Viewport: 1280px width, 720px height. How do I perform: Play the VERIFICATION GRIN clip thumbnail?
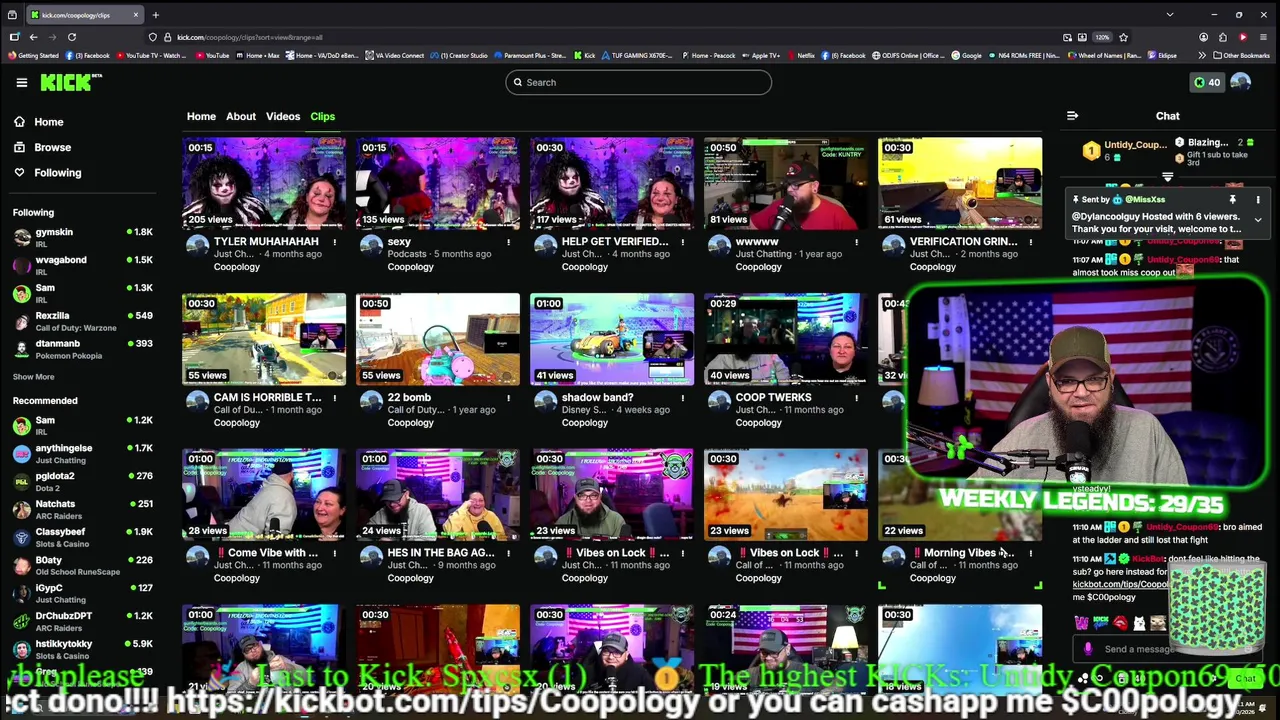click(x=960, y=183)
